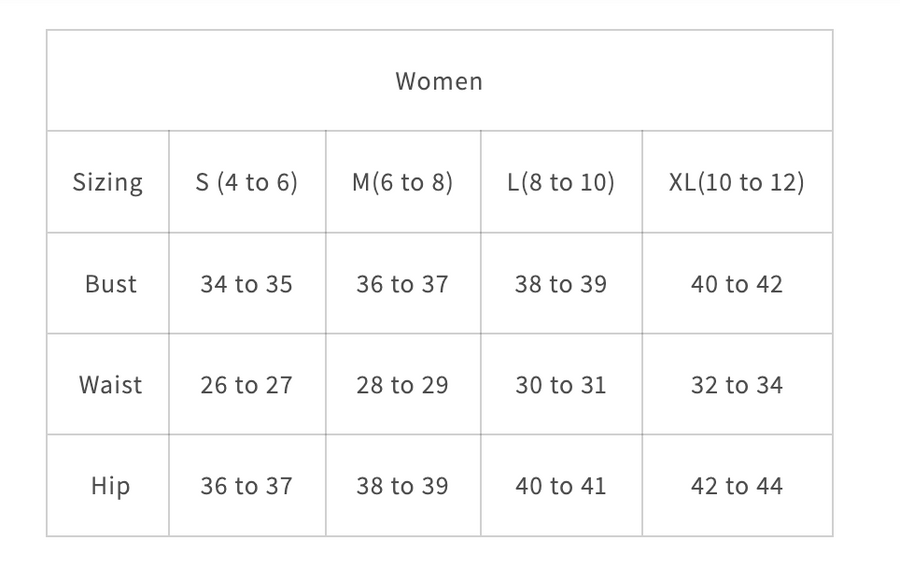Viewport: 900px width, 583px height.
Task: Click the XL waist cell 32 to 34
Action: tap(736, 385)
